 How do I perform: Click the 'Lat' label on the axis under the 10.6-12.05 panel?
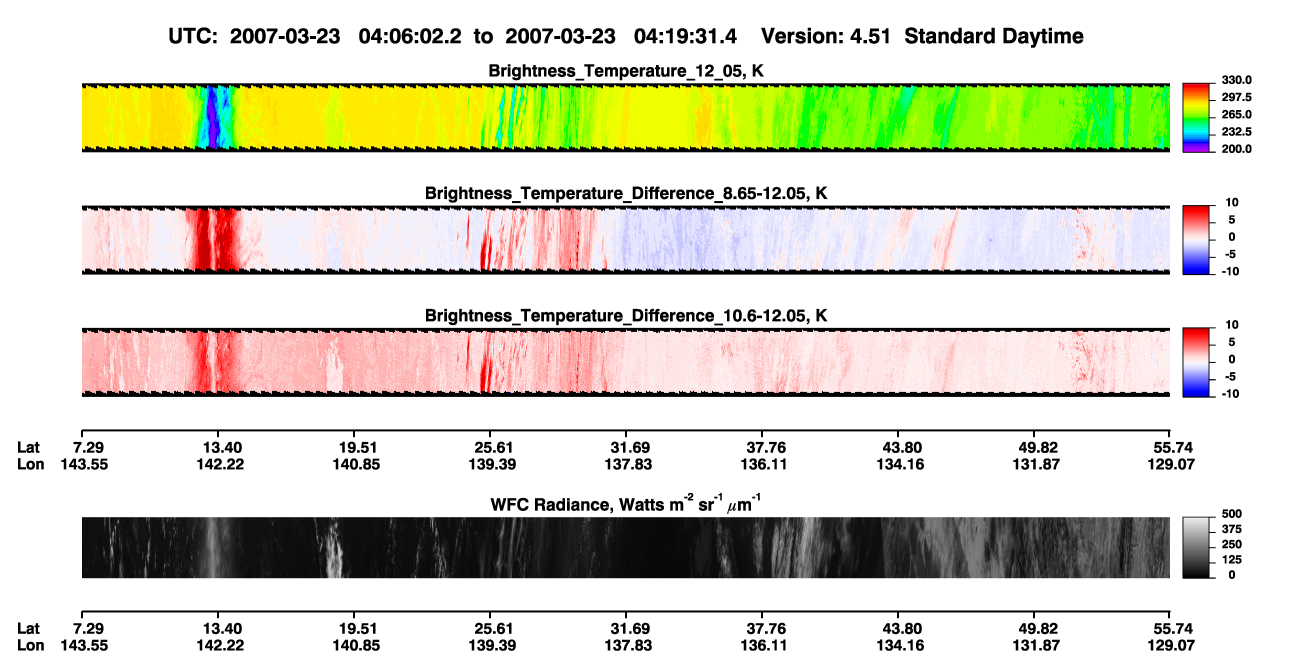click(x=28, y=447)
